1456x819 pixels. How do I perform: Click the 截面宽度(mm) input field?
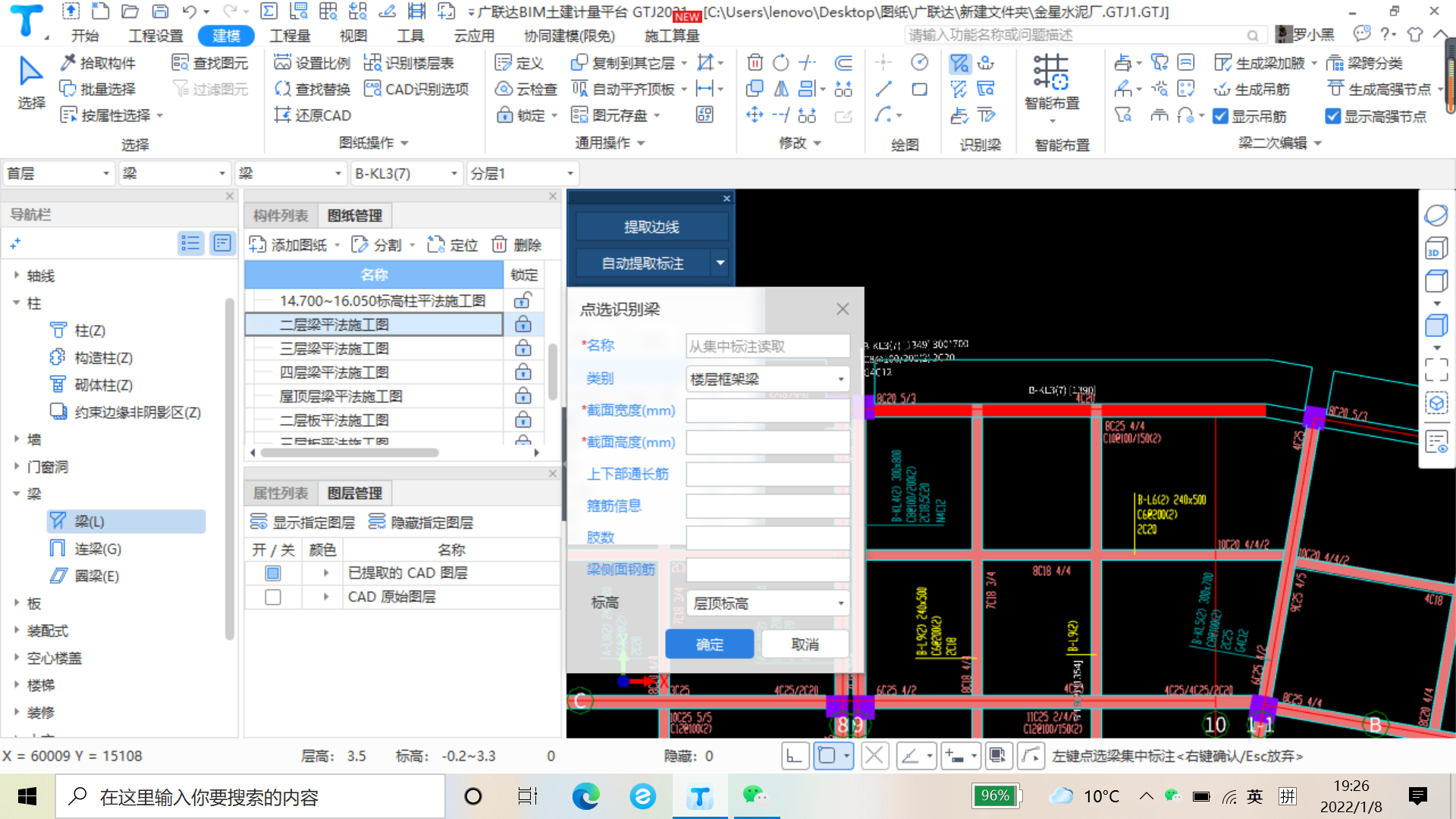click(x=767, y=410)
